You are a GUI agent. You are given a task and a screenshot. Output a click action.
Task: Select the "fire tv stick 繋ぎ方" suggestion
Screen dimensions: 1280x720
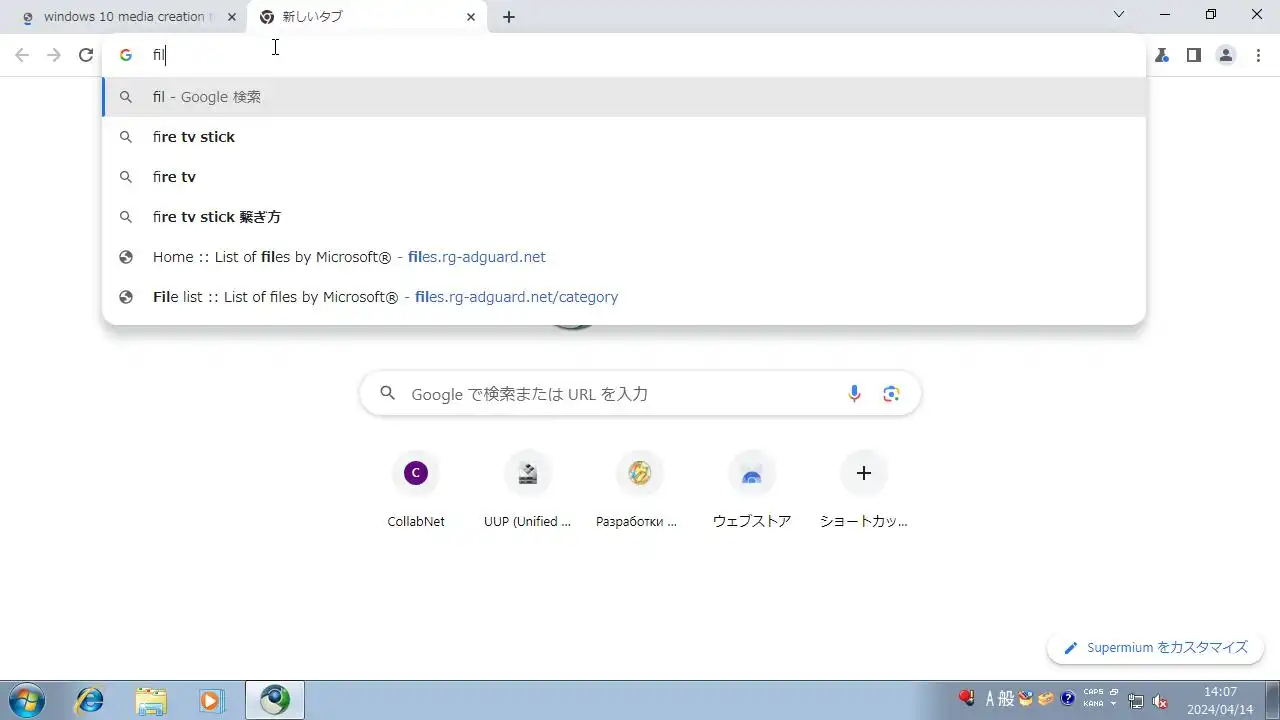(624, 217)
